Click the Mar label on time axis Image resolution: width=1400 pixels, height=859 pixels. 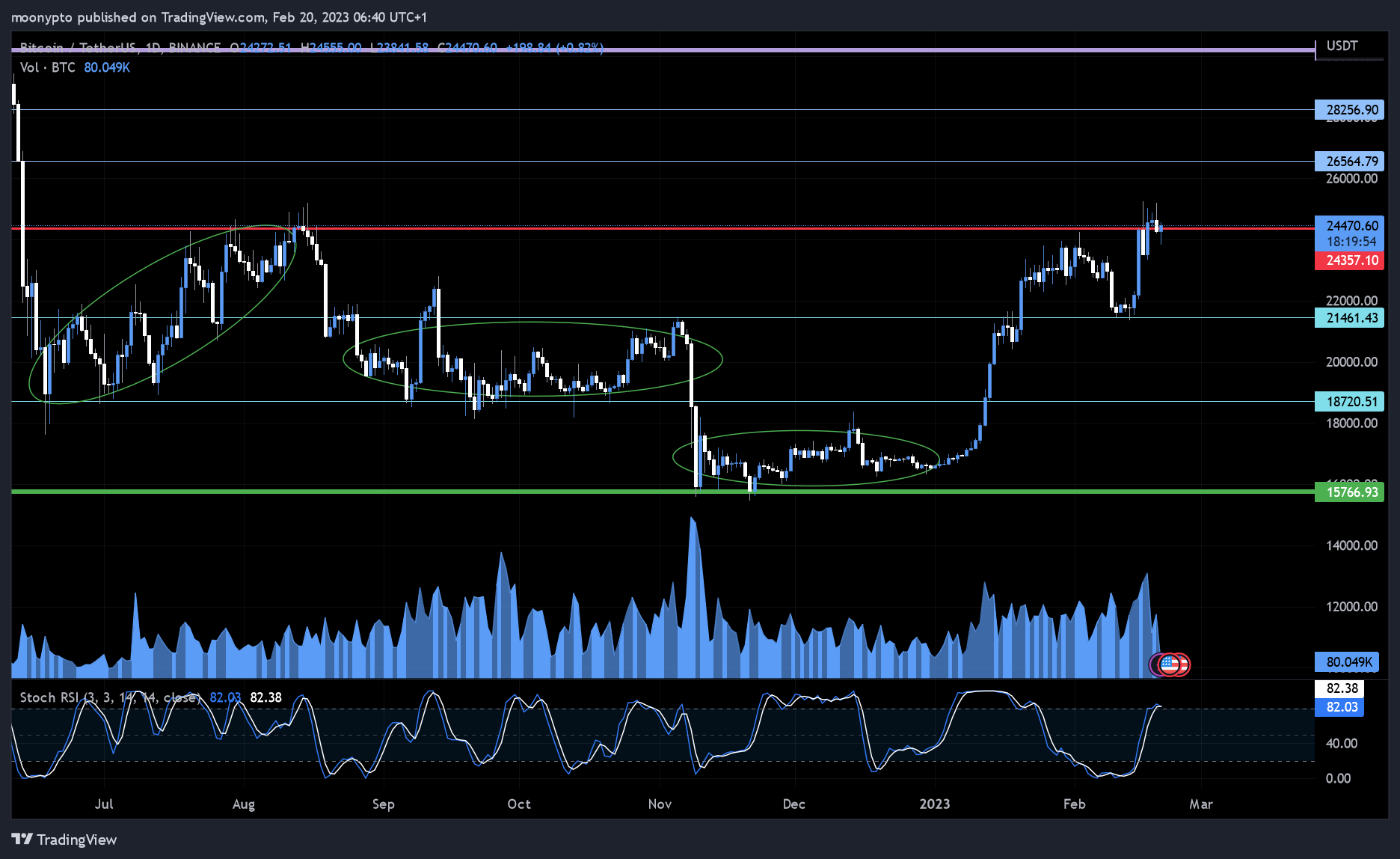pyautogui.click(x=1201, y=804)
